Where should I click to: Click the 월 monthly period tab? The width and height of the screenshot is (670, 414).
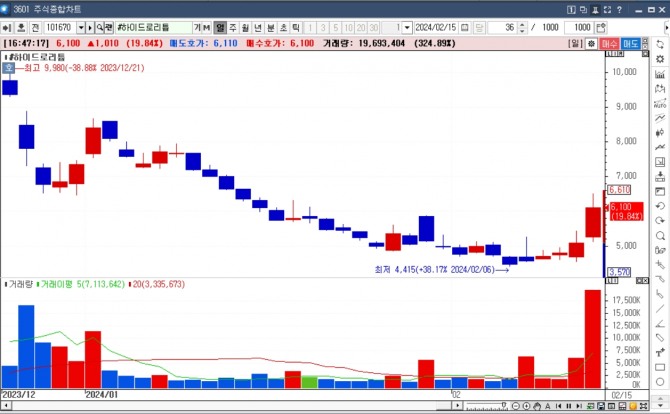click(245, 28)
